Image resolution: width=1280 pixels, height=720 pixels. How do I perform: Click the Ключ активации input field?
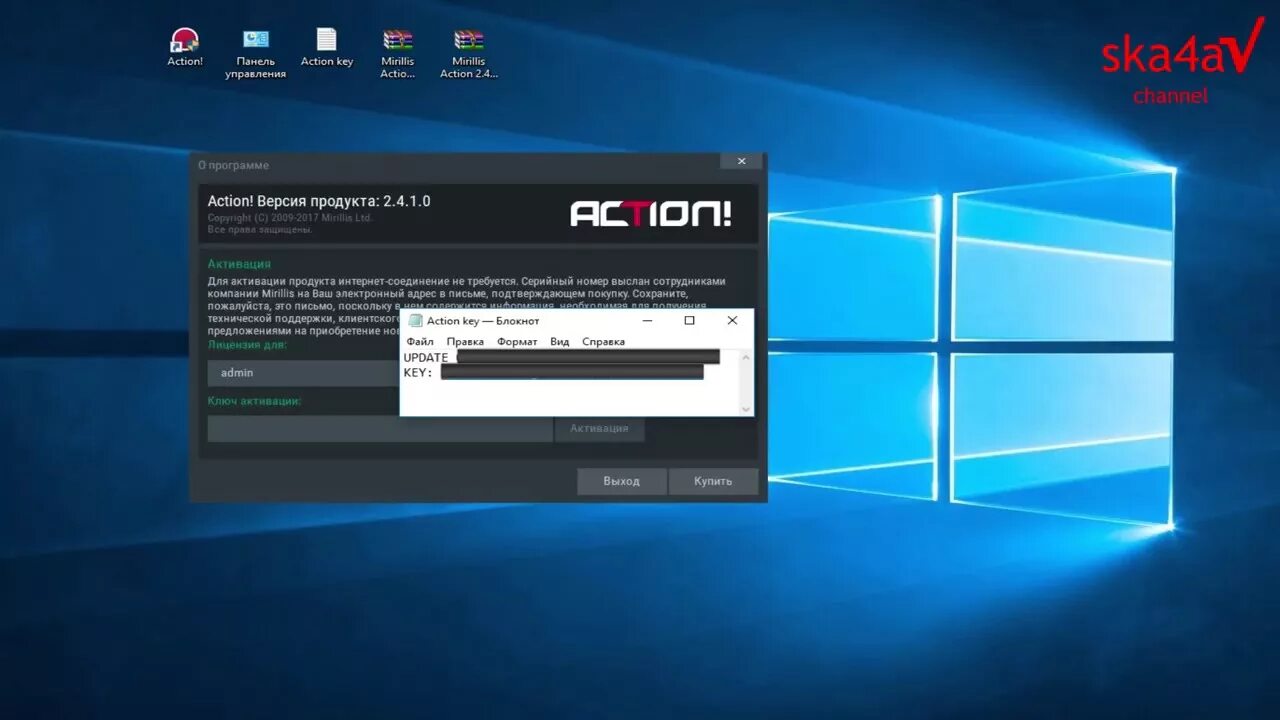click(380, 428)
